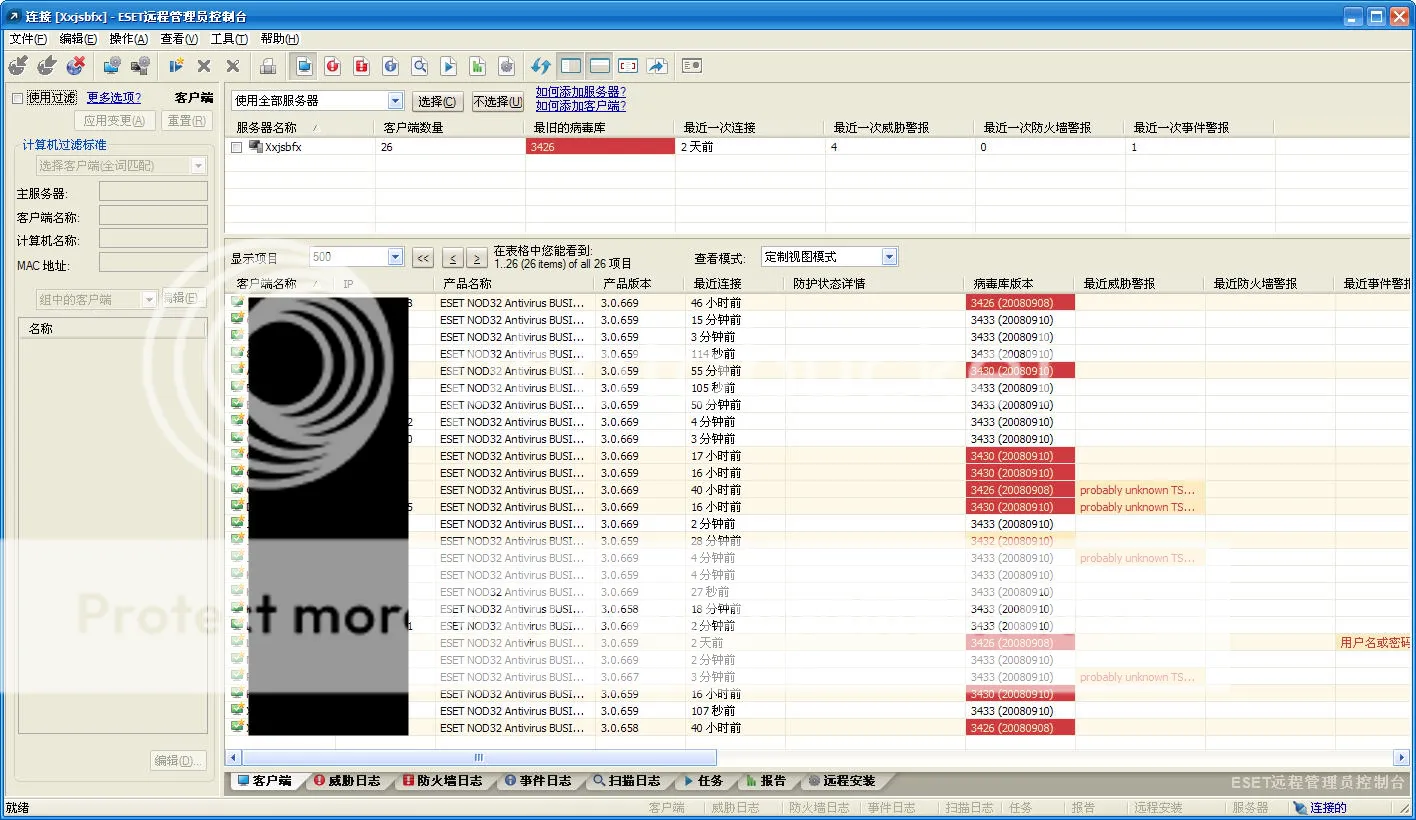
Task: Open the 更多选项? link
Action: (114, 98)
